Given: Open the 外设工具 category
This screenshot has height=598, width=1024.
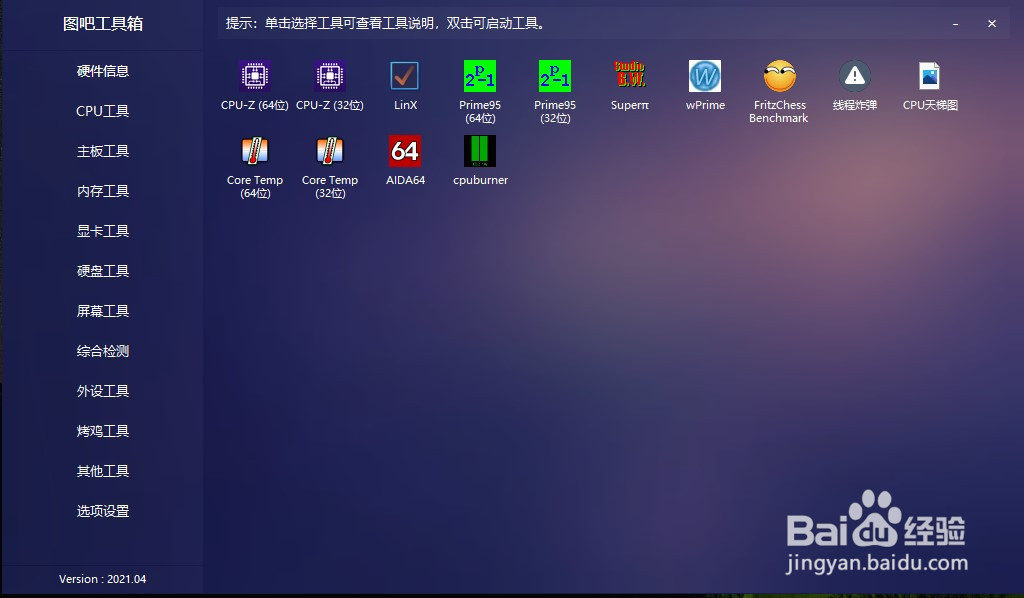Looking at the screenshot, I should (x=103, y=391).
